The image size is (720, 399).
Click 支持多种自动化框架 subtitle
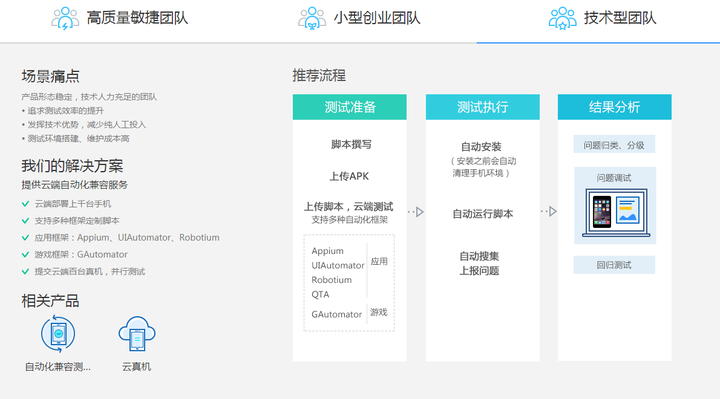point(349,220)
